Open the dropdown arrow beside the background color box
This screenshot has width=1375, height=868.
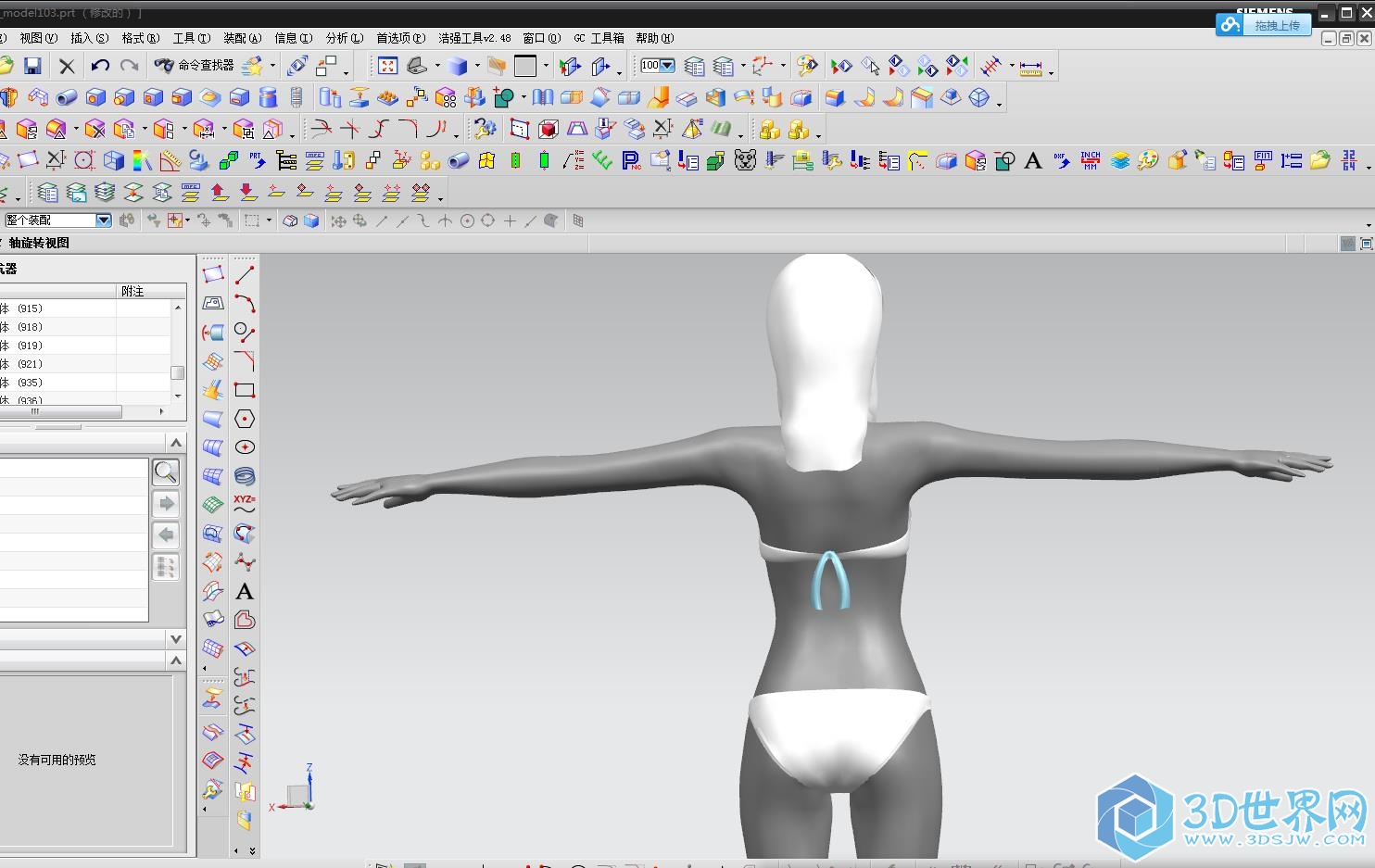pyautogui.click(x=546, y=67)
